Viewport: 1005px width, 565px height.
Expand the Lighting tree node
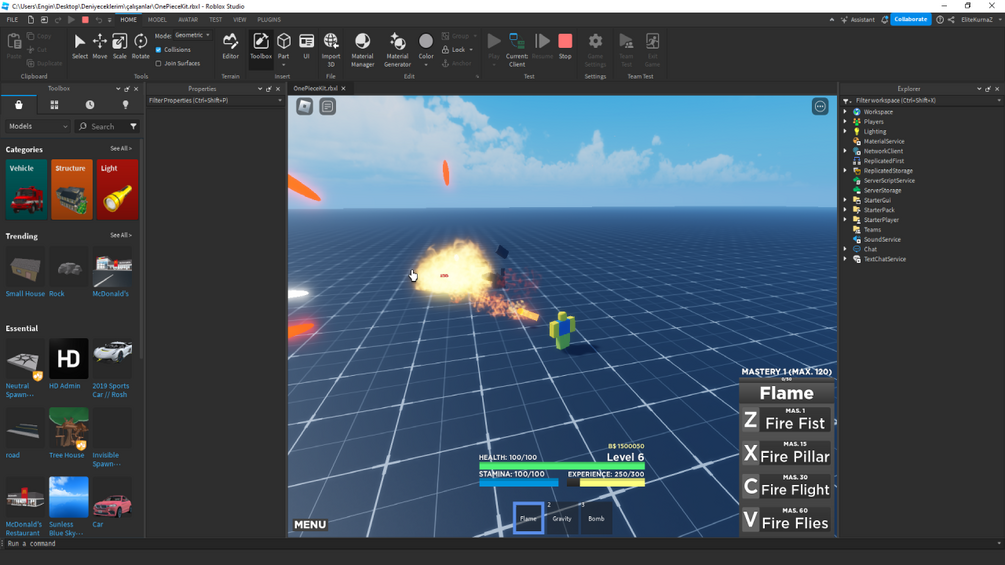845,131
